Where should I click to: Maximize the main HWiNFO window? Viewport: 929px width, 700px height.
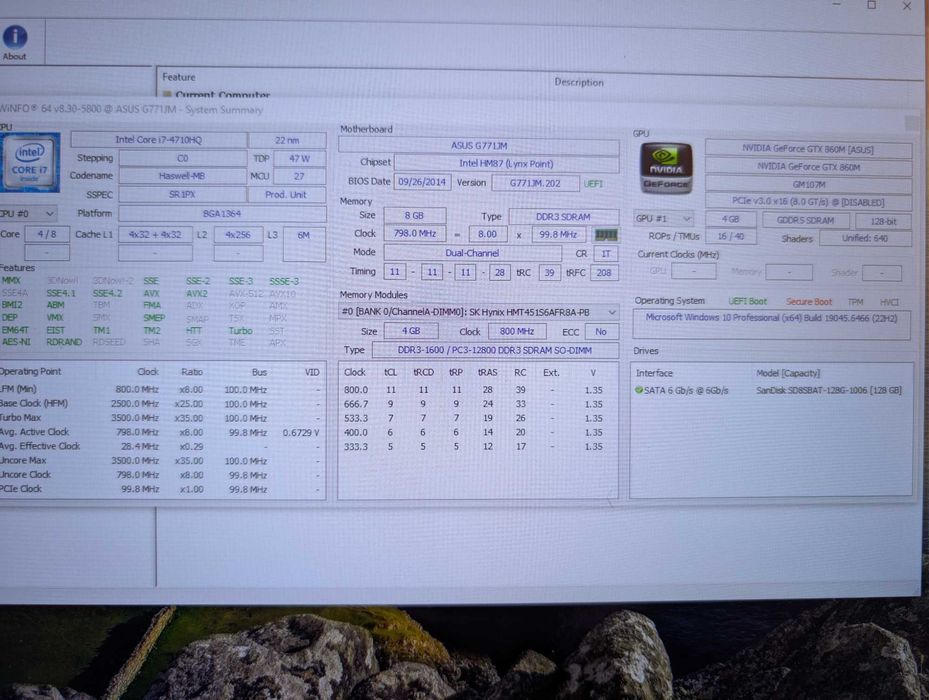[x=872, y=5]
